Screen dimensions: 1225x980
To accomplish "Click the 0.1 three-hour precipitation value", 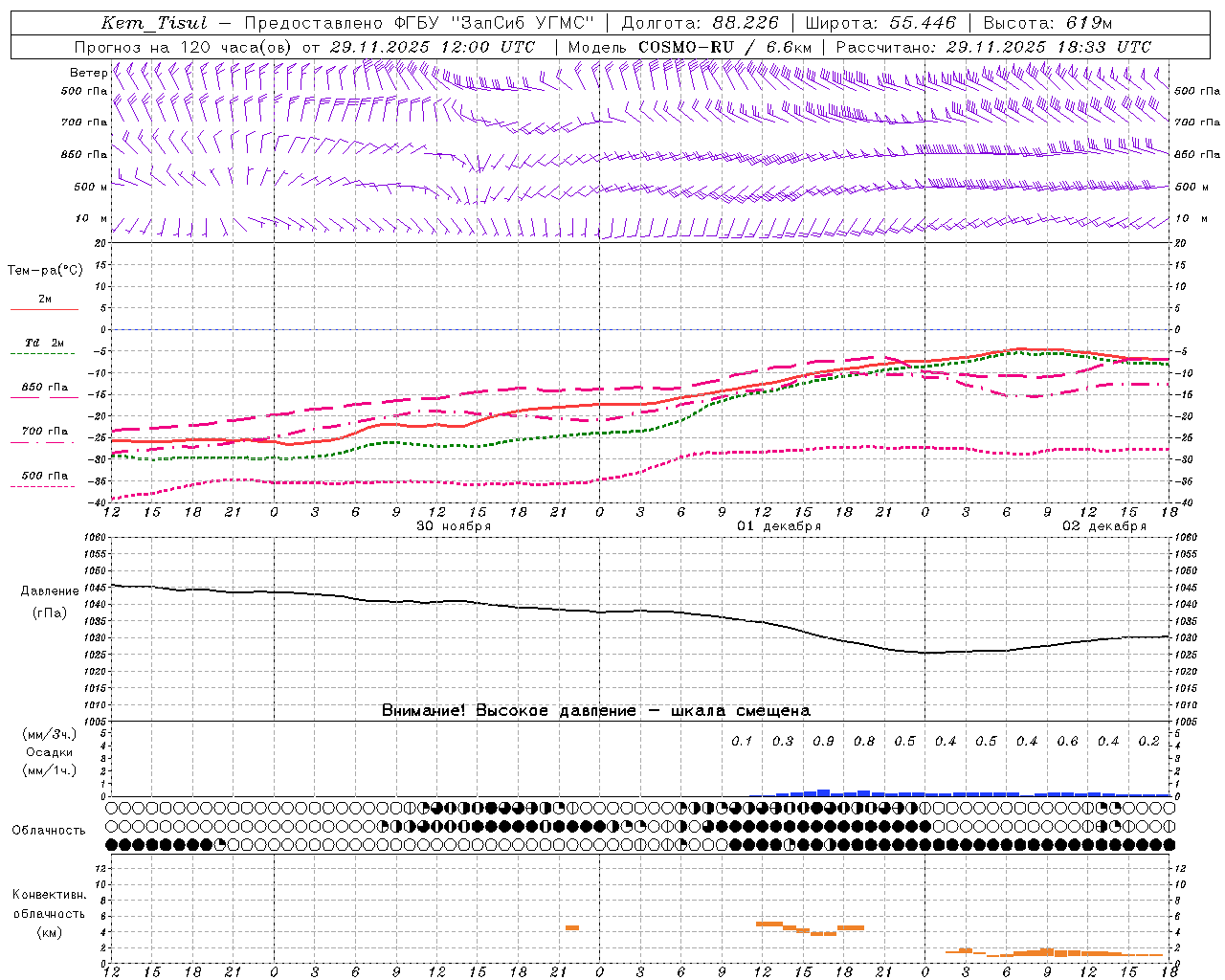I will (742, 741).
